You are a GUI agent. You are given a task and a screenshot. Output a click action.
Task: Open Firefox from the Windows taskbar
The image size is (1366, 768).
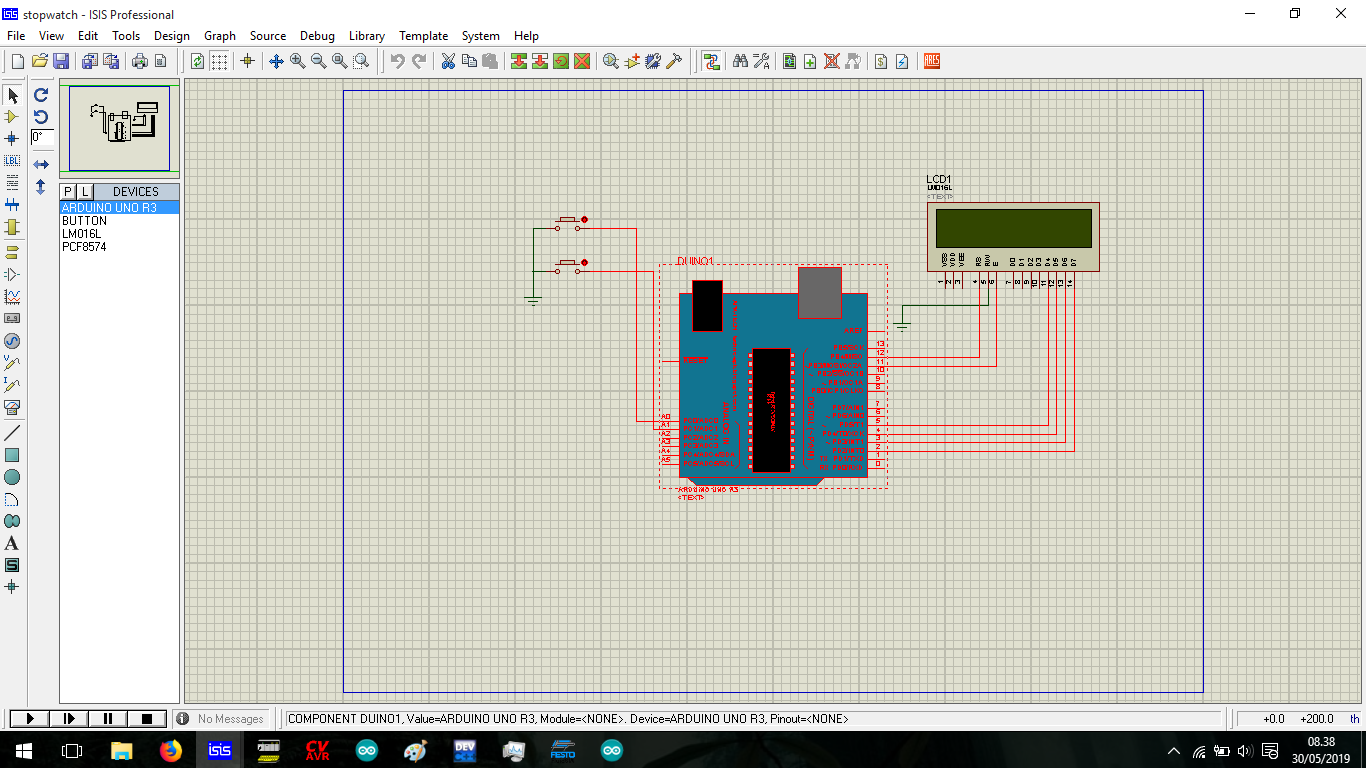pyautogui.click(x=171, y=750)
